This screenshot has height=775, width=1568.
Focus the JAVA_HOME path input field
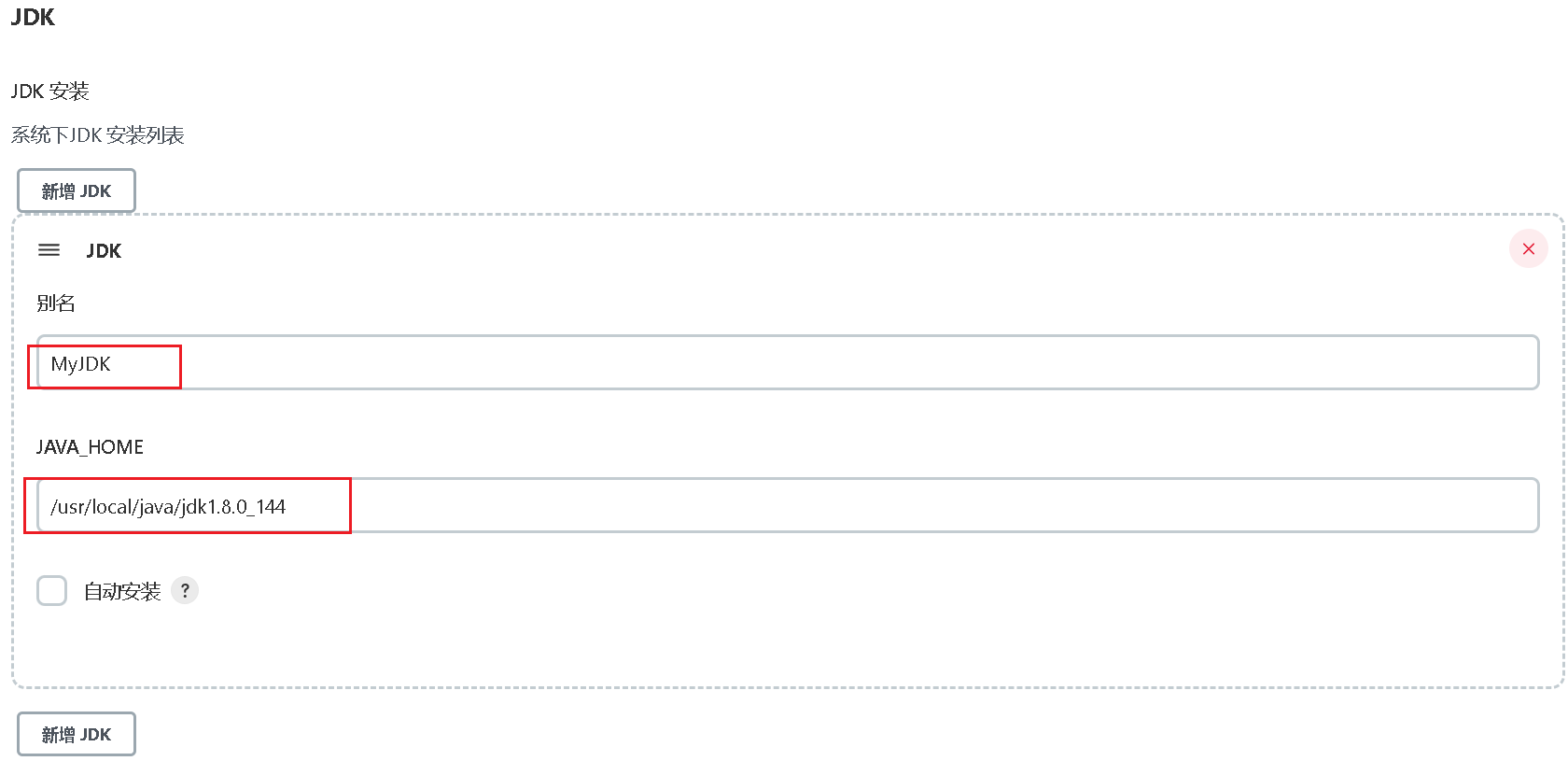coord(788,505)
